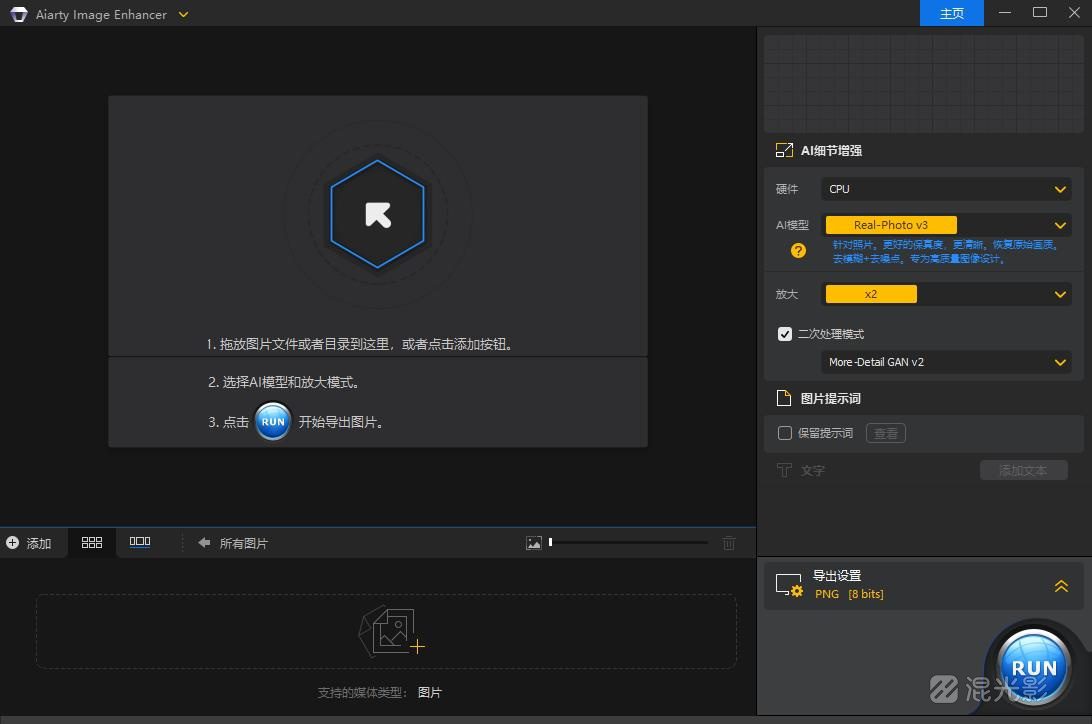
Task: Click the trash delete icon
Action: point(729,543)
